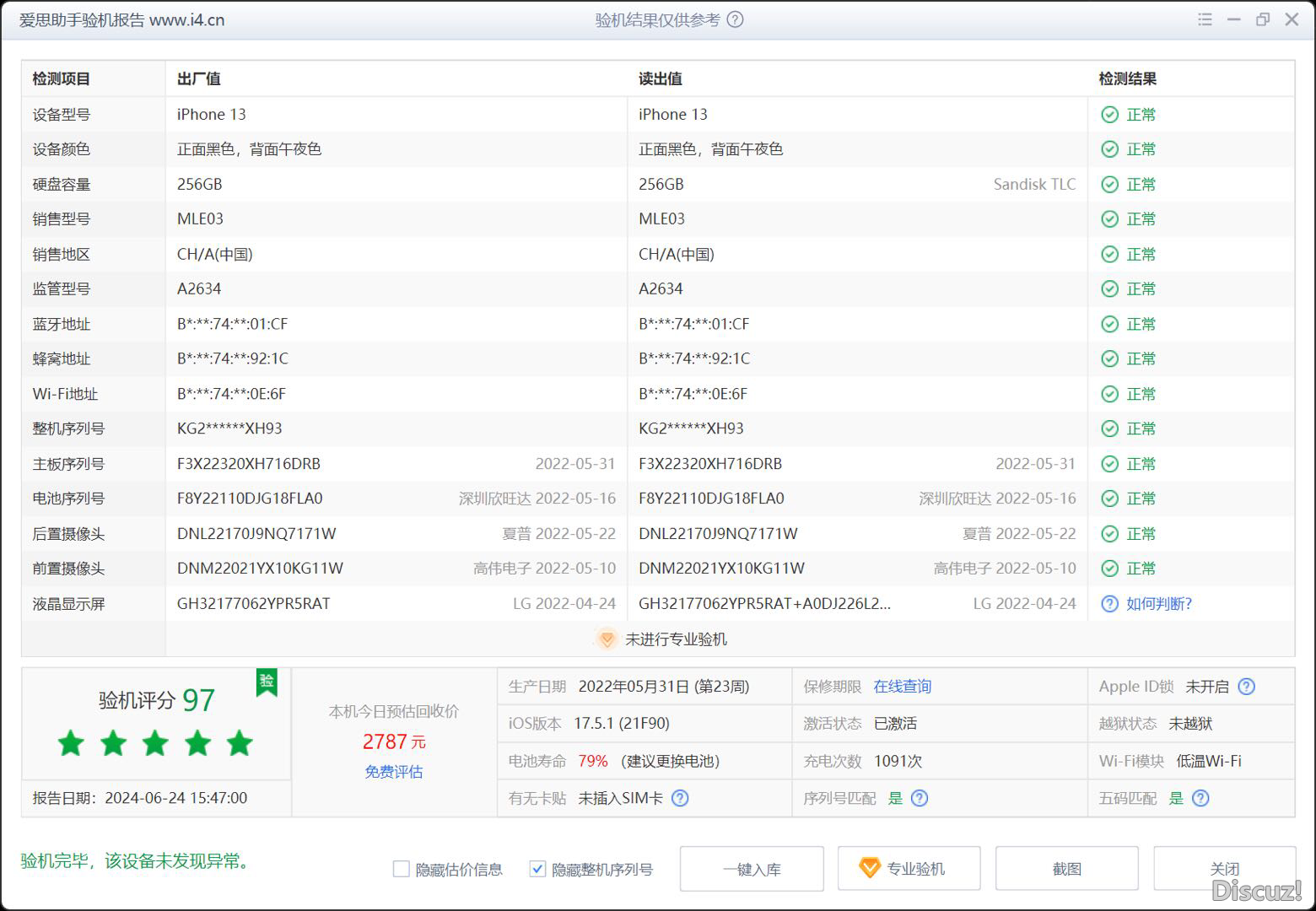Click the 验机完毕，该设备未发现异常。 status message
The image size is (1316, 911).
point(136,861)
